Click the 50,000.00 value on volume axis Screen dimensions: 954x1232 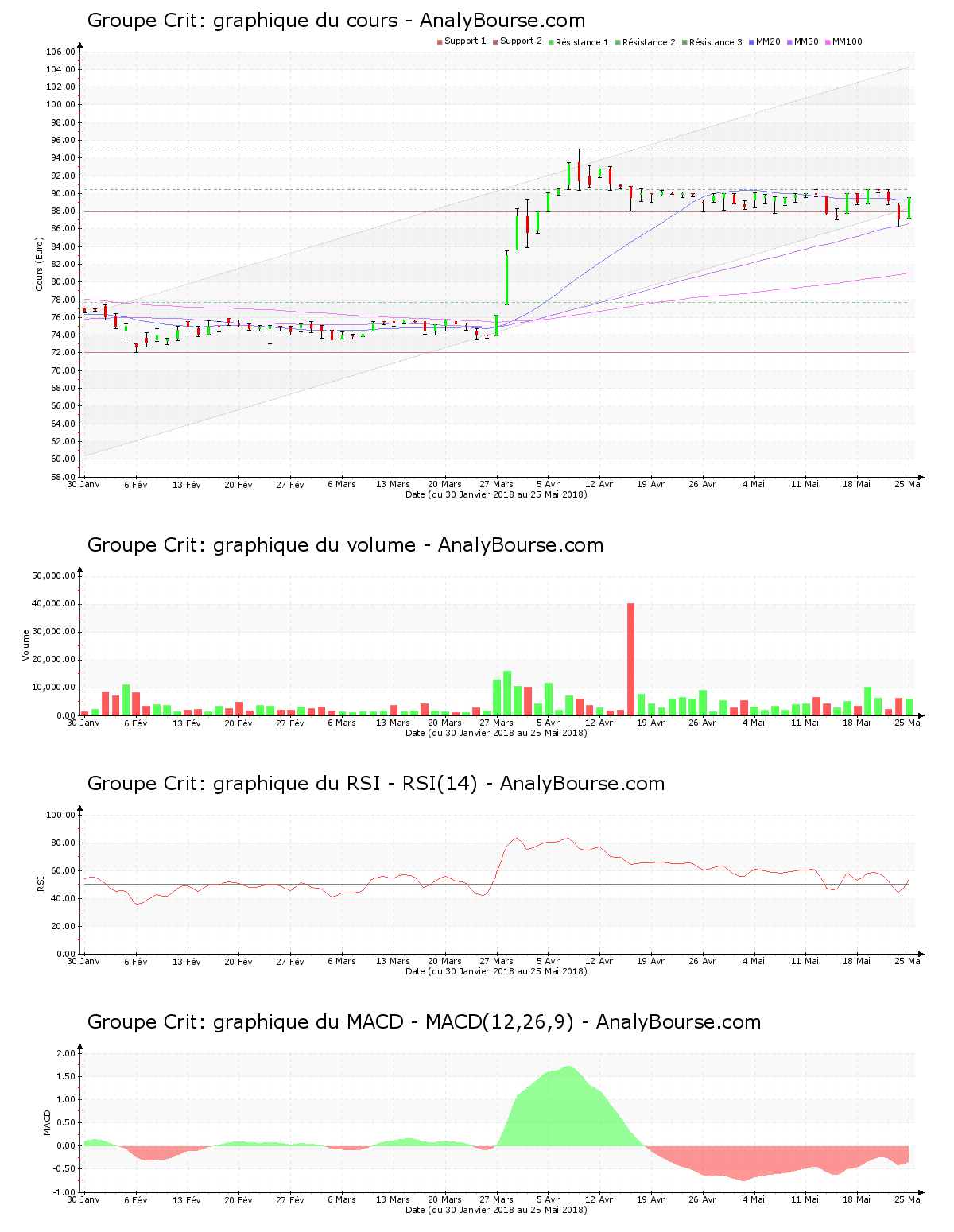pyautogui.click(x=54, y=575)
